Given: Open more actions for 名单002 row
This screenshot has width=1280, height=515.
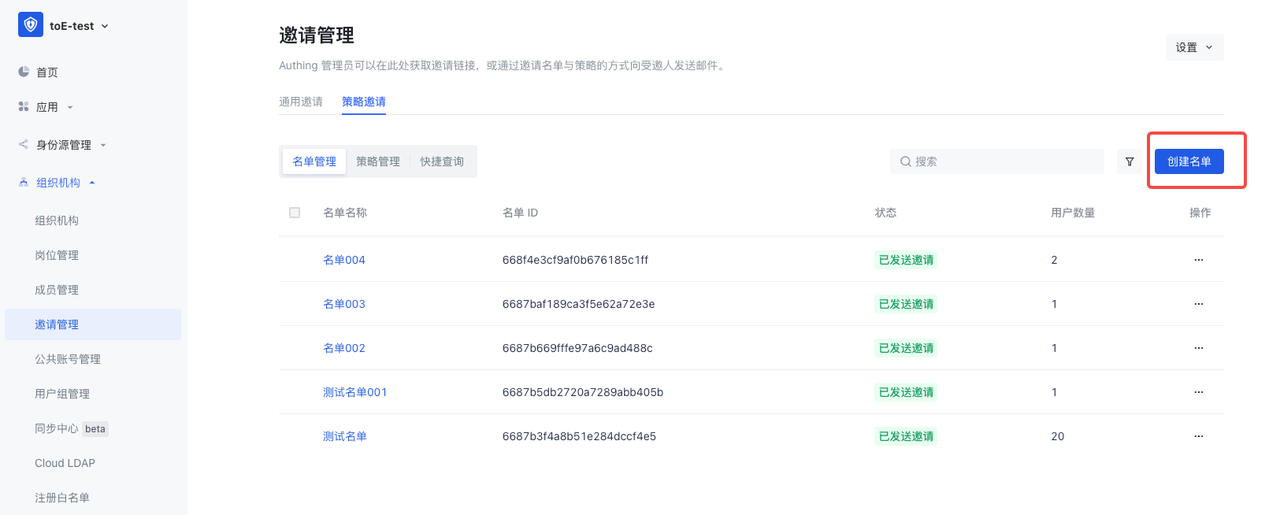Looking at the screenshot, I should 1198,348.
